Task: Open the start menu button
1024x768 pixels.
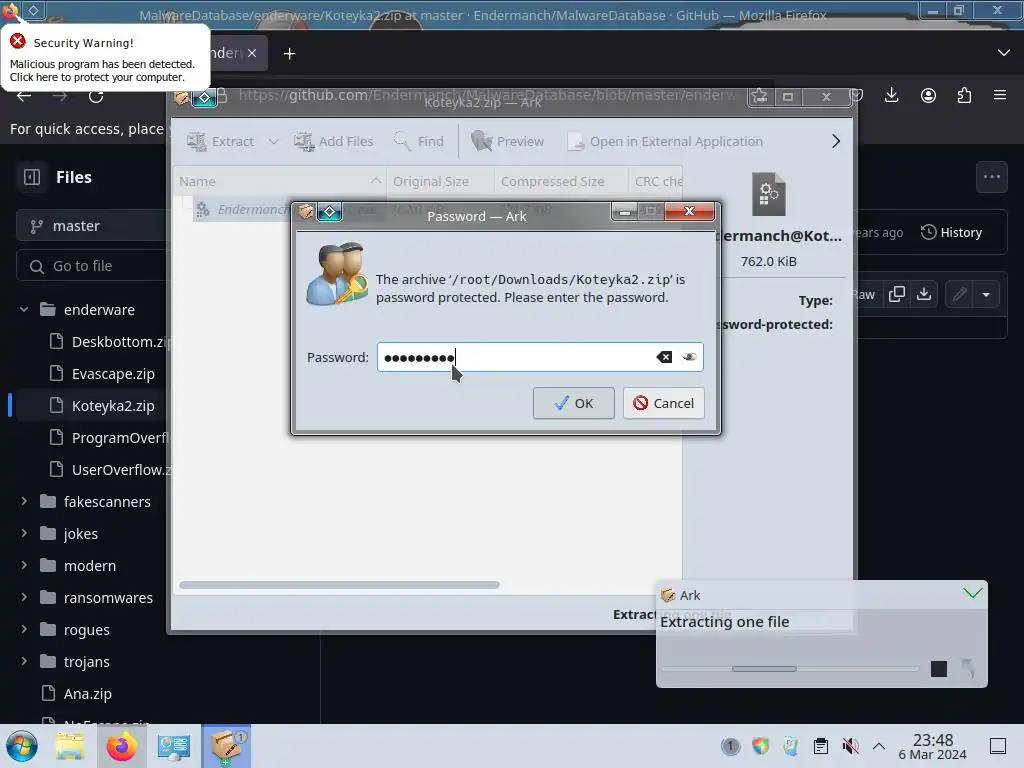Action: (x=22, y=746)
